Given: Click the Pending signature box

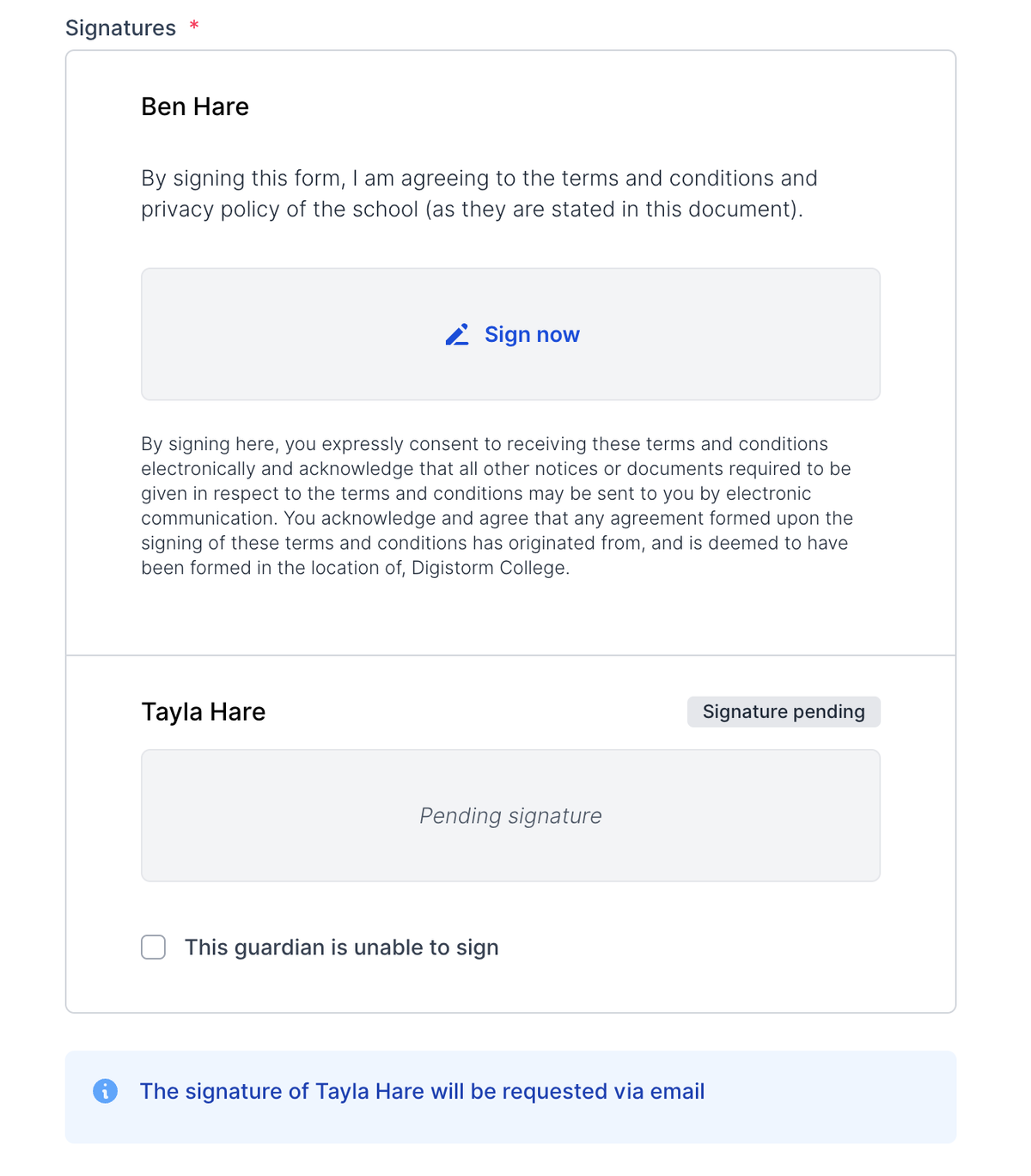Looking at the screenshot, I should coord(510,815).
